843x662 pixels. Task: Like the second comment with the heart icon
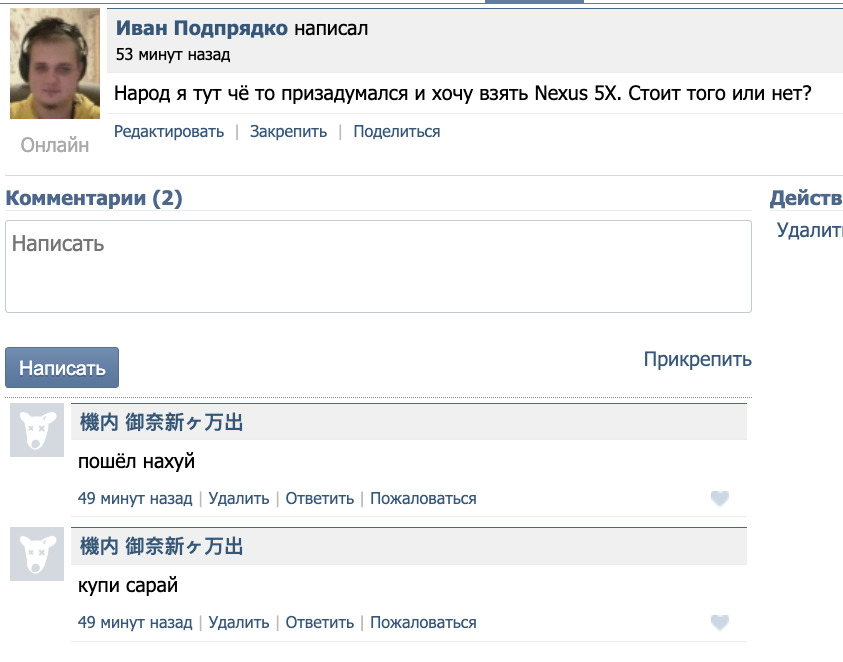719,622
